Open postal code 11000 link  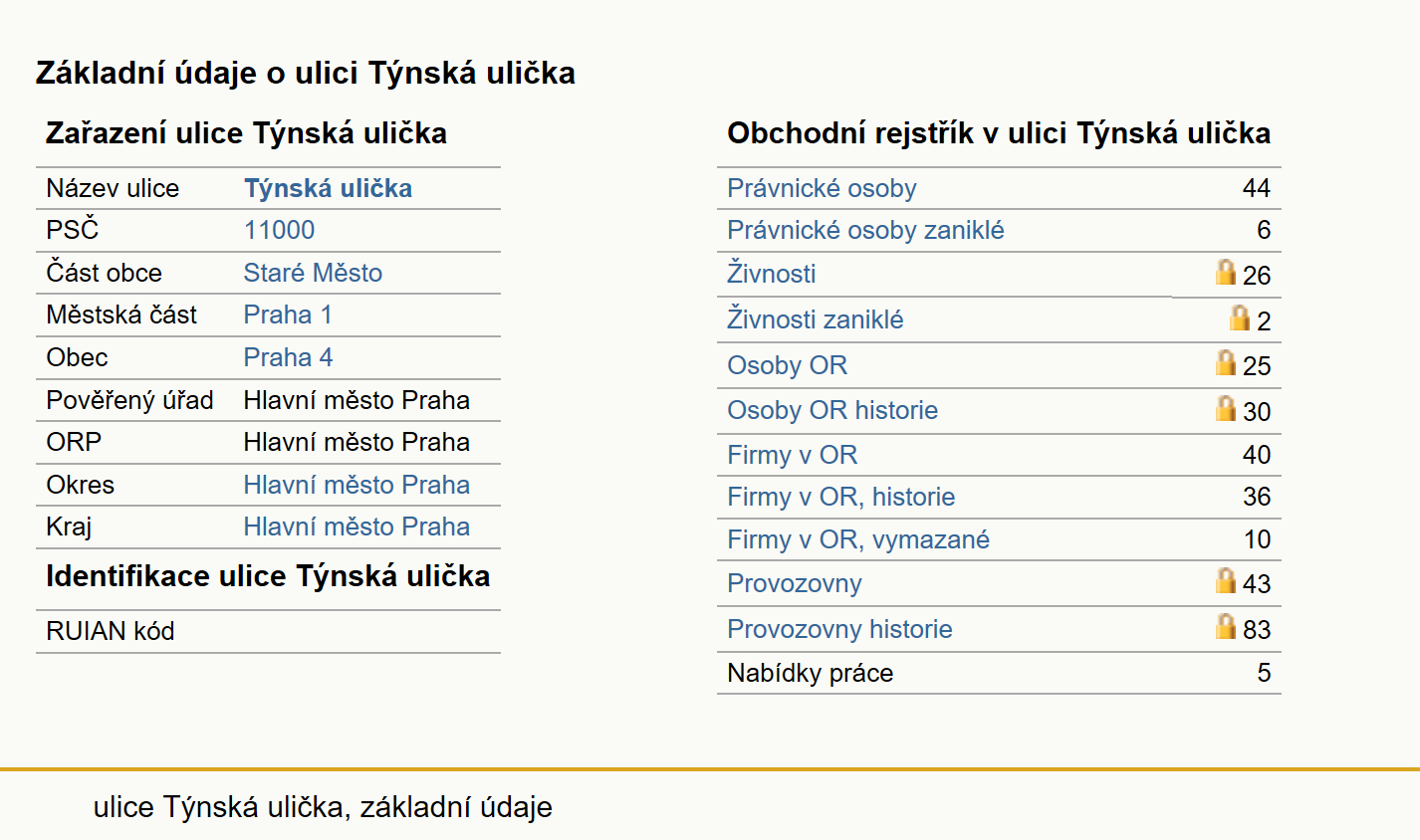(279, 230)
